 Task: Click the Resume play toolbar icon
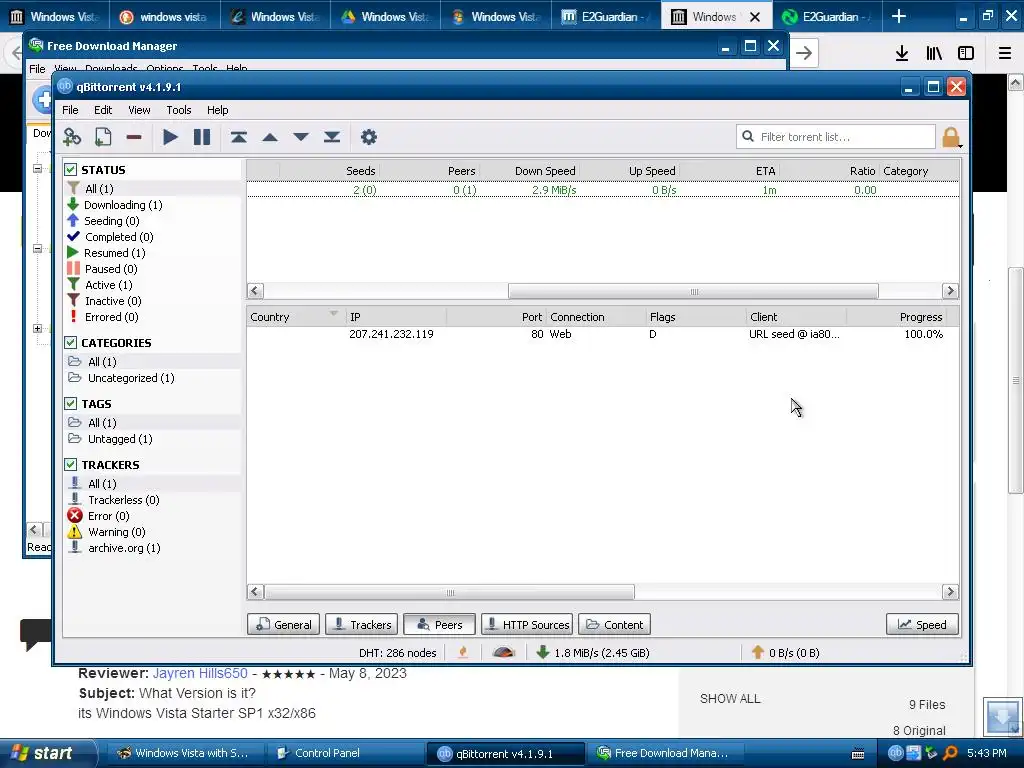[x=170, y=137]
